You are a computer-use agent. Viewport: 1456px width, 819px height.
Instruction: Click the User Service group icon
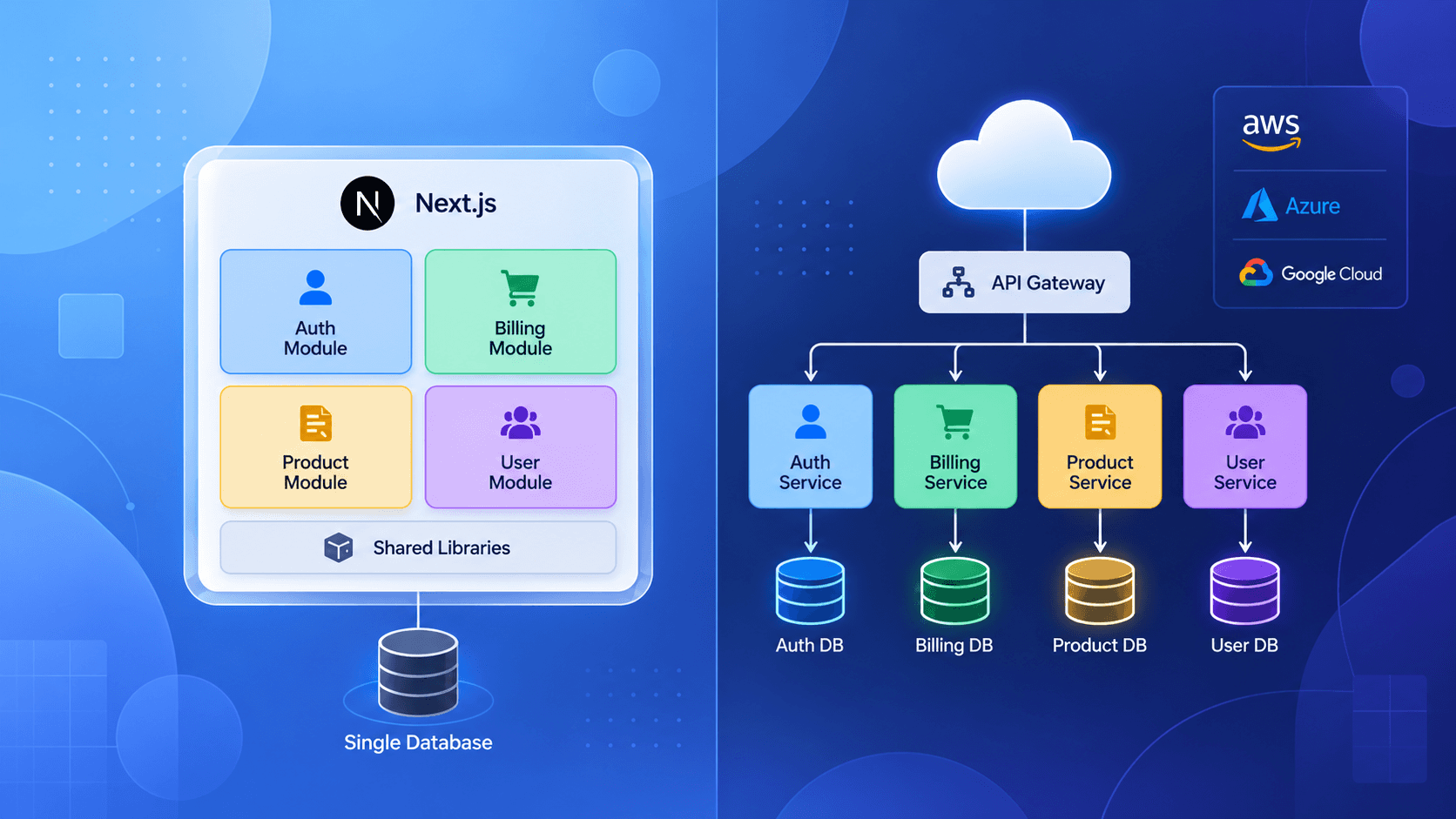1245,422
